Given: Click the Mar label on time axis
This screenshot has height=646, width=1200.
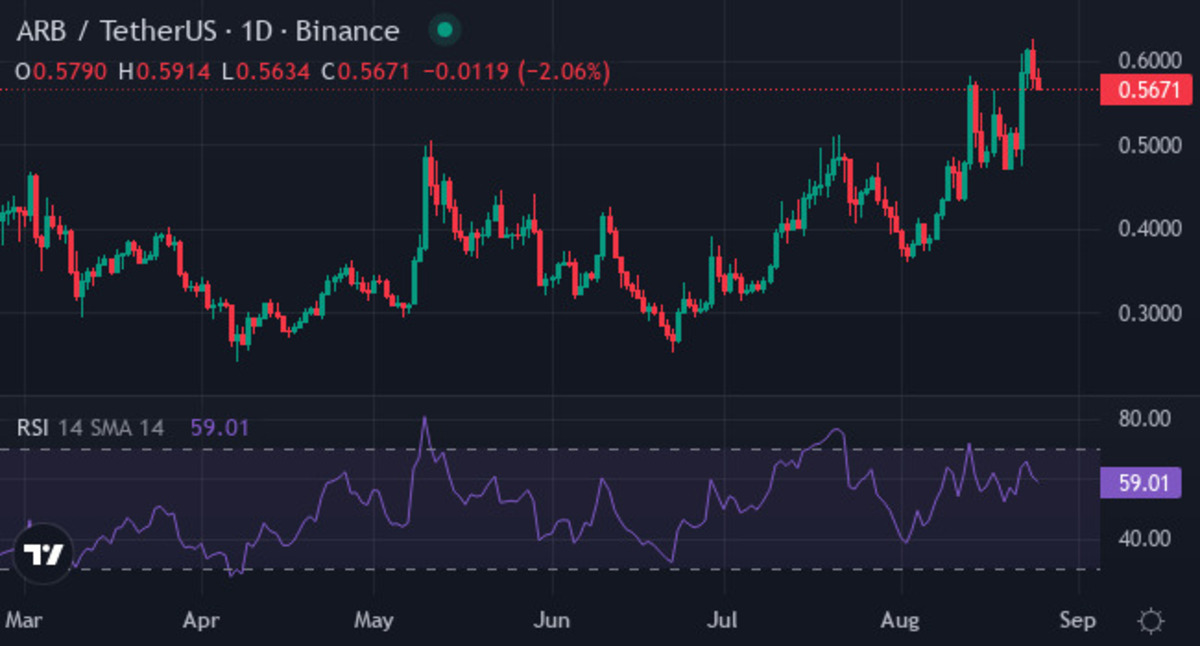Looking at the screenshot, I should pyautogui.click(x=22, y=620).
